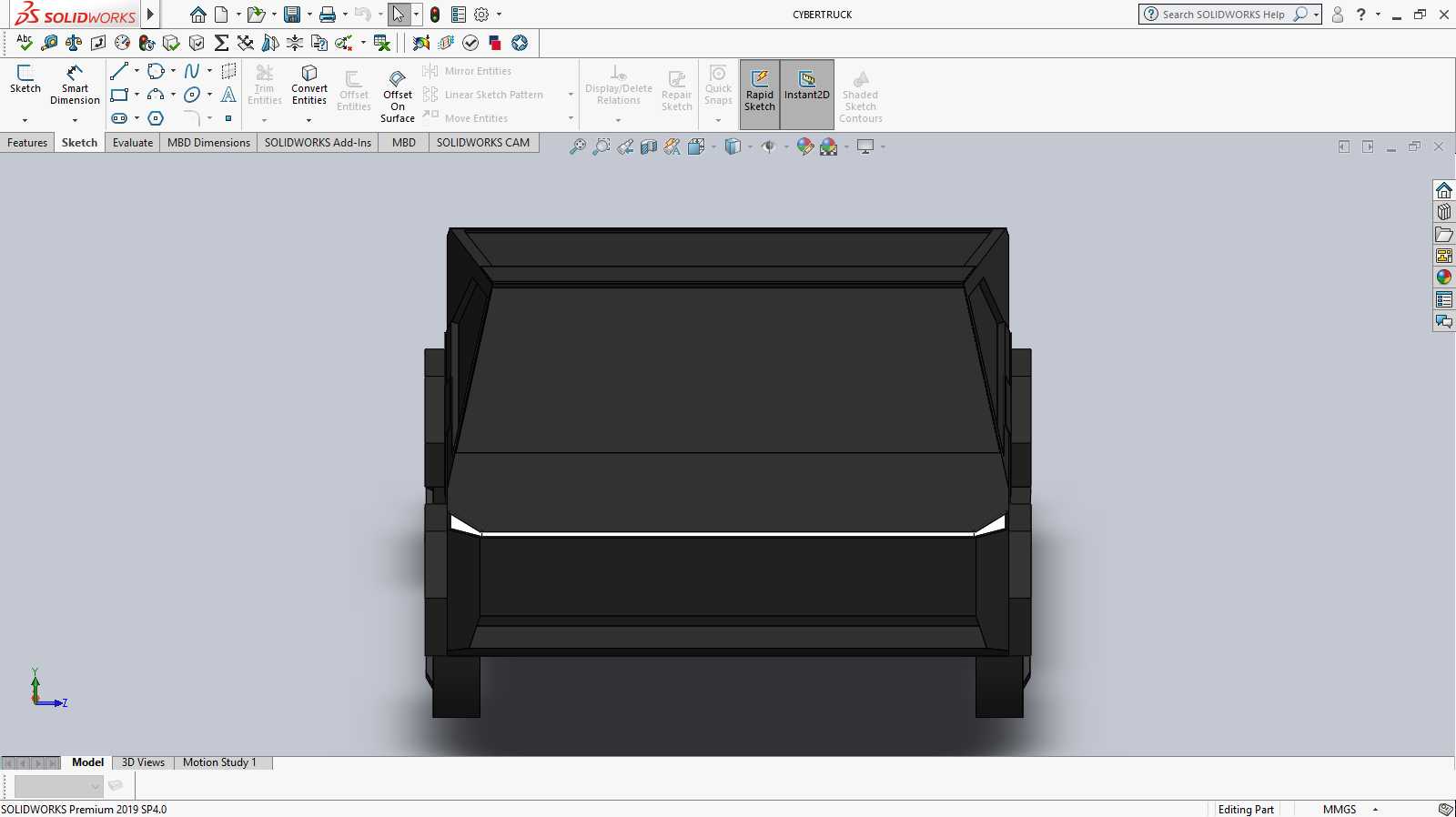
Task: Select the sketch Text tool
Action: click(228, 95)
